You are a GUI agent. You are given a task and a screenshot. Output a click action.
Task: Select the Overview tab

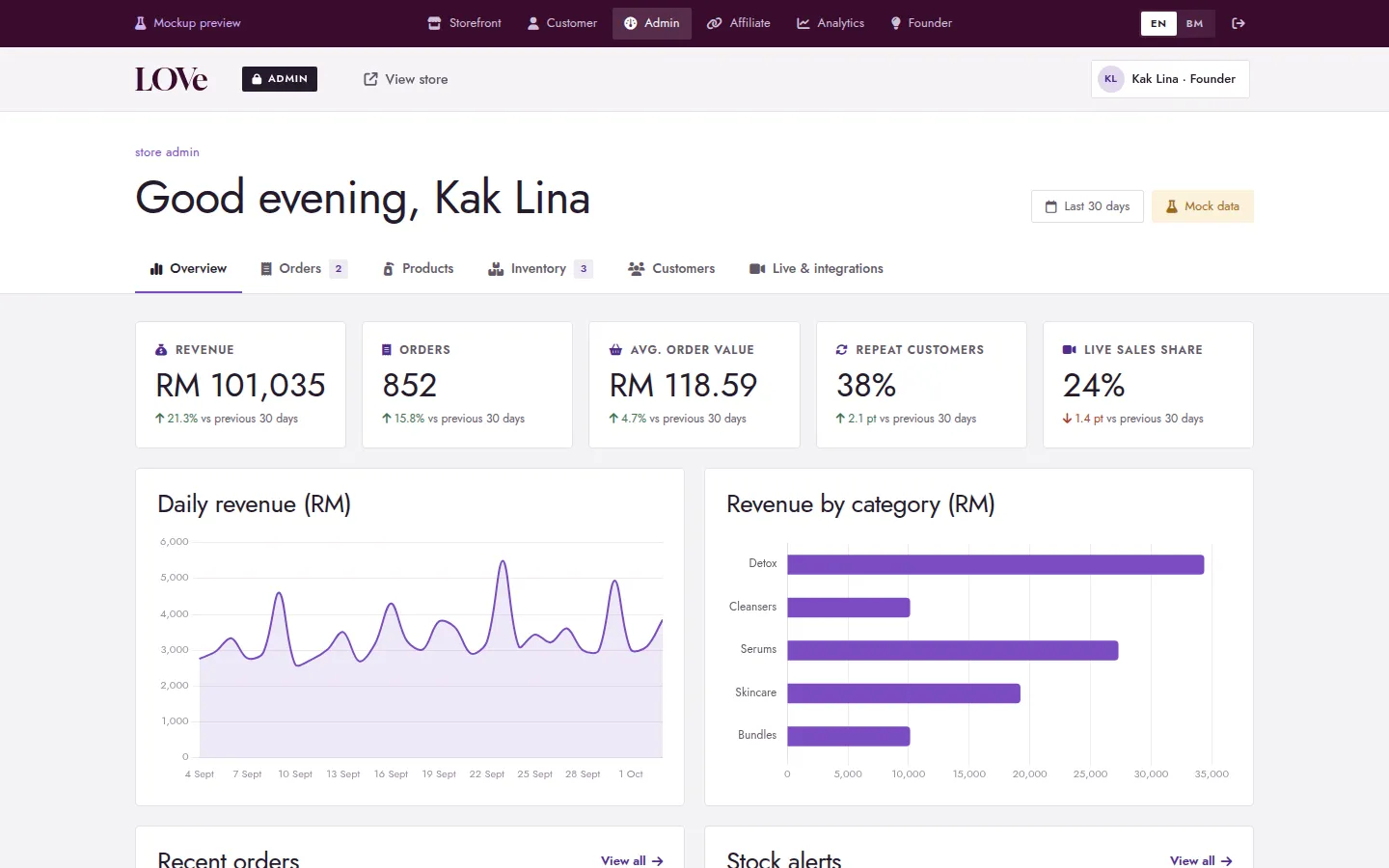point(188,269)
